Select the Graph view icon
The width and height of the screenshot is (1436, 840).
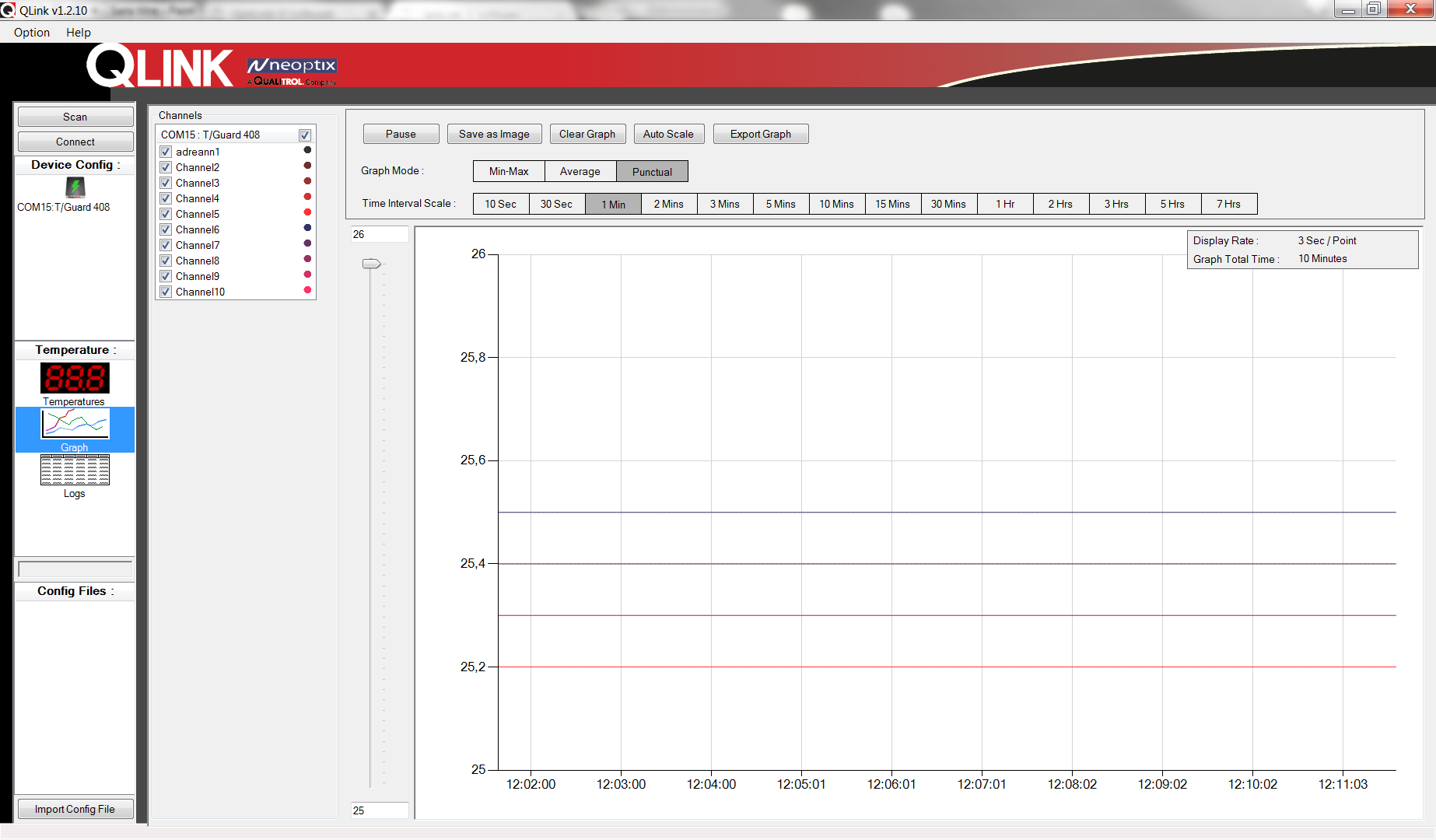pos(75,425)
